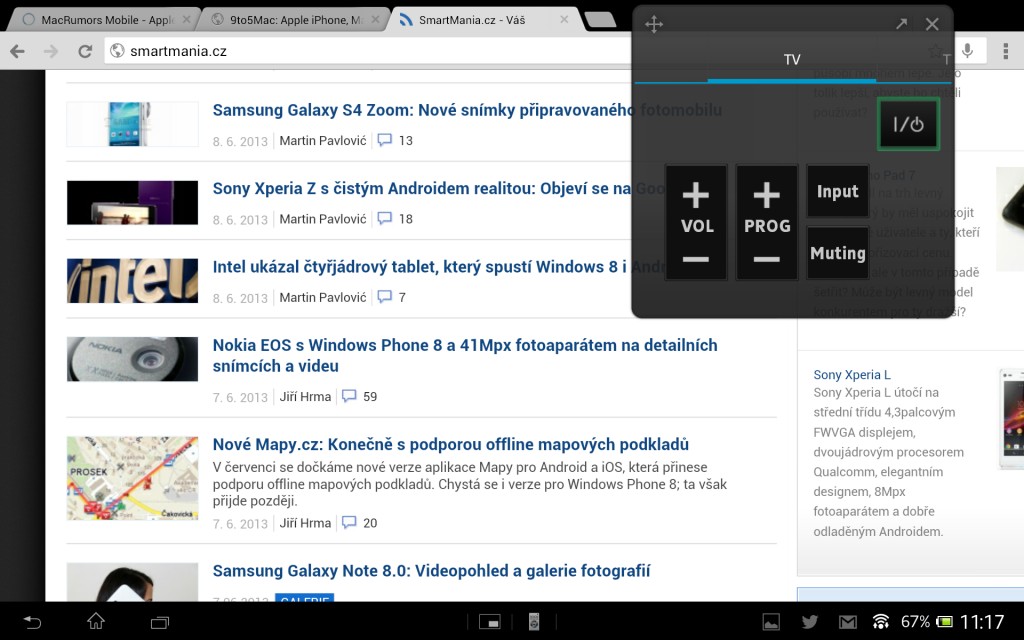Click the Nokia EOS camera thumbnail
Viewport: 1024px width, 640px height.
point(133,359)
